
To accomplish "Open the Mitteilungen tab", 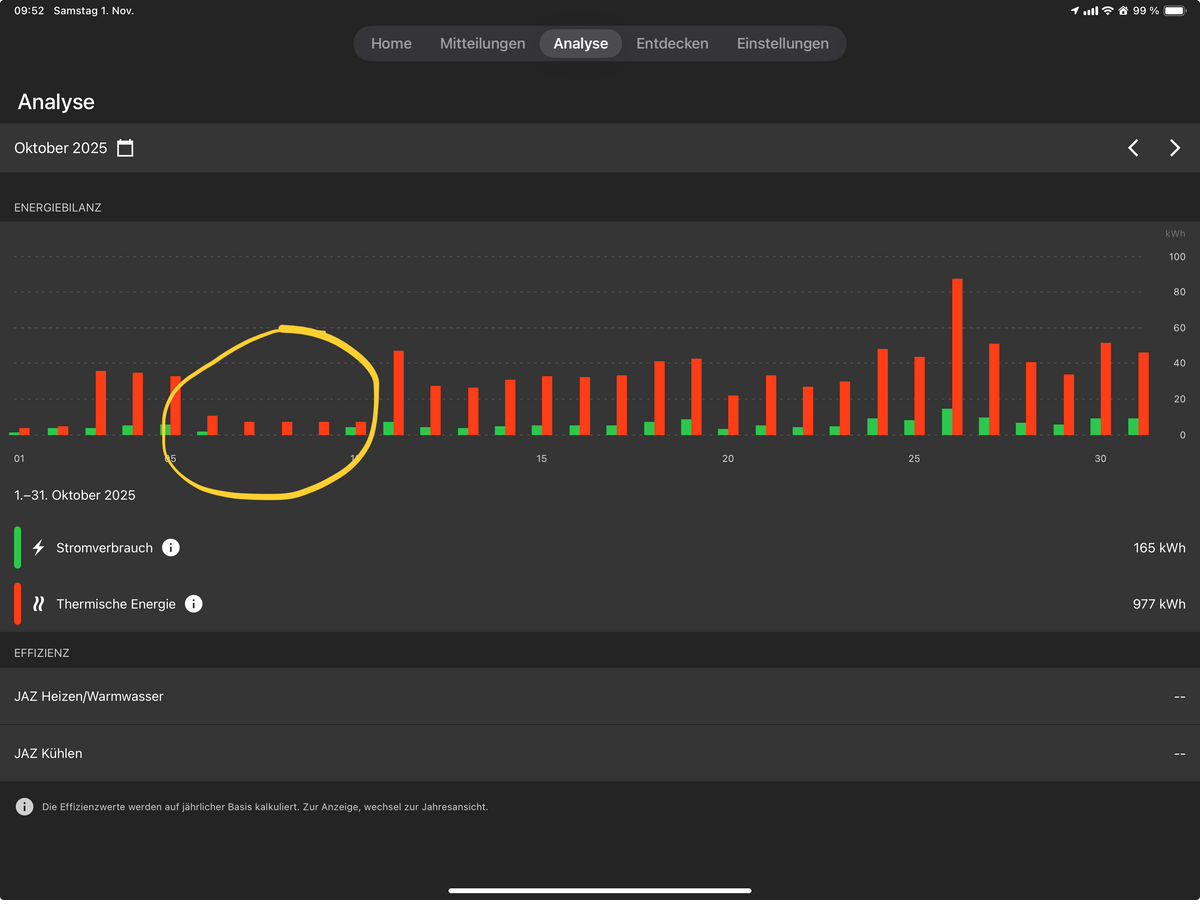I will click(x=482, y=44).
